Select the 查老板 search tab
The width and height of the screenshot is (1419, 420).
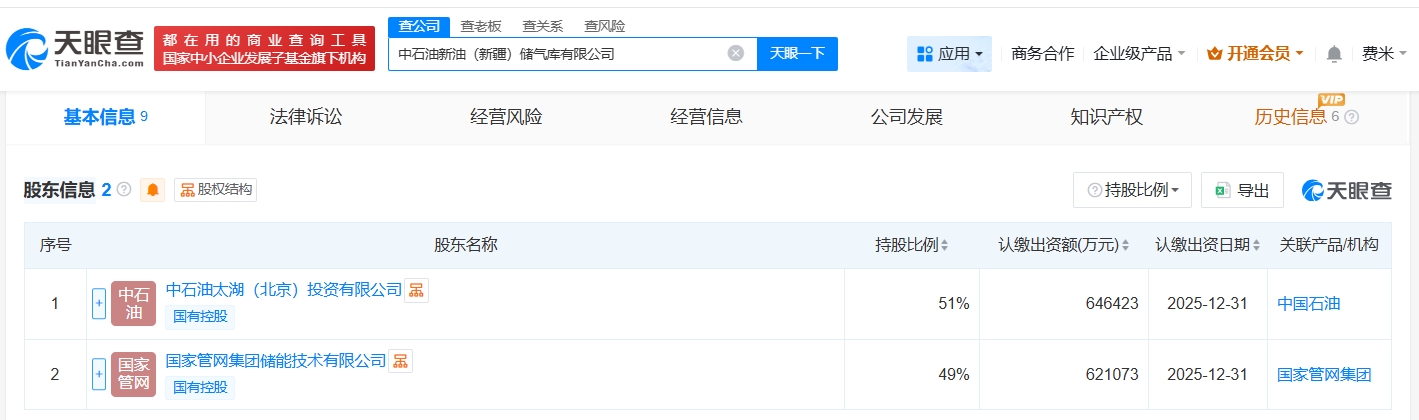(x=481, y=26)
